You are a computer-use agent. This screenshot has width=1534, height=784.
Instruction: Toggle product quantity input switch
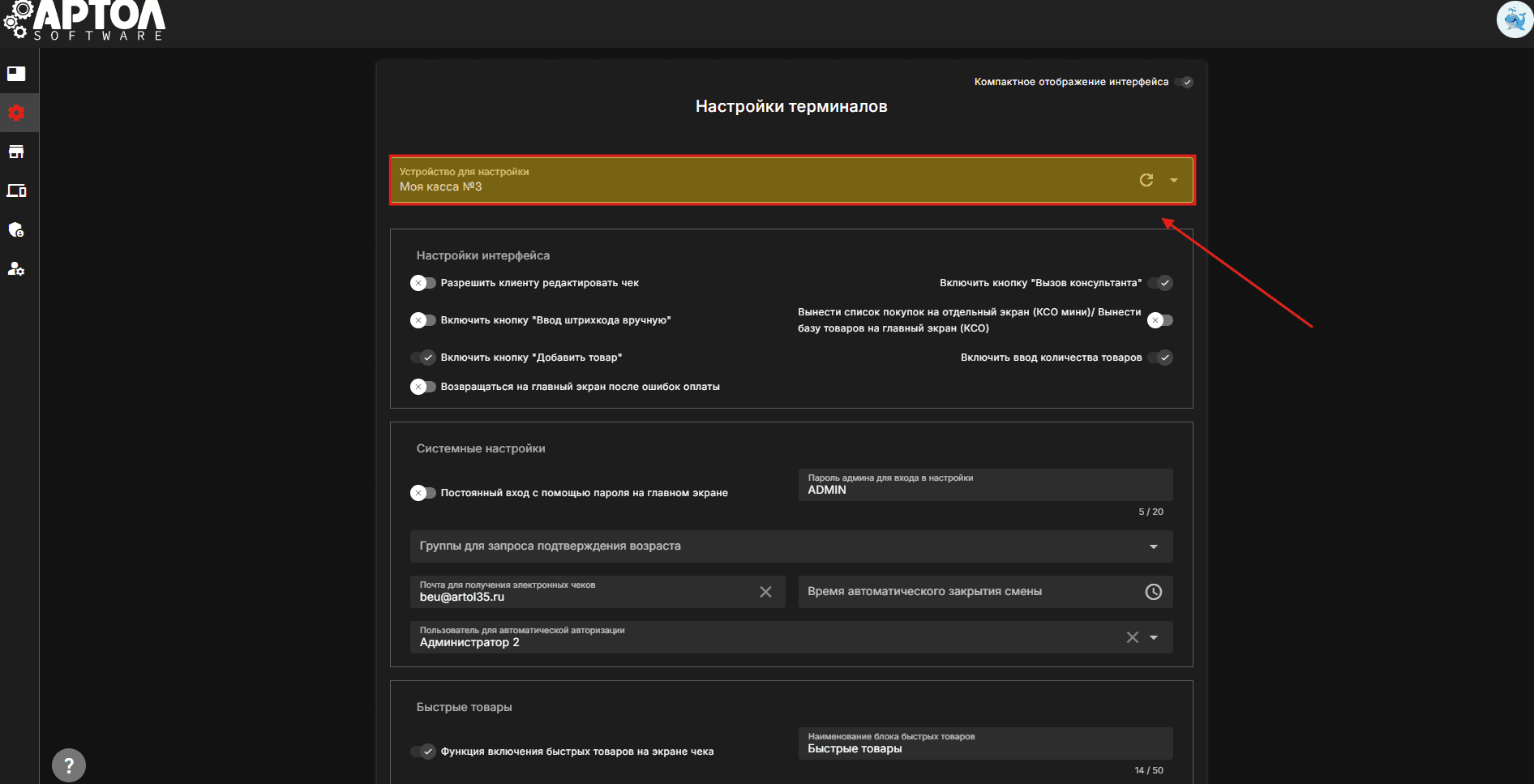point(1160,358)
